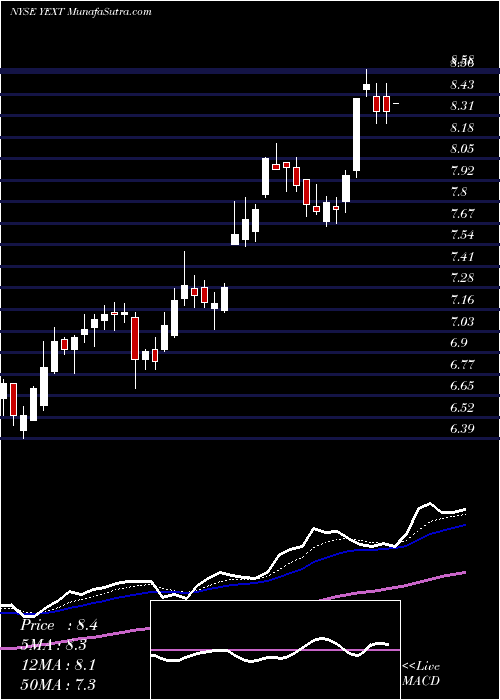
Task: Click the 8.31 price axis label
Action: pyautogui.click(x=462, y=106)
